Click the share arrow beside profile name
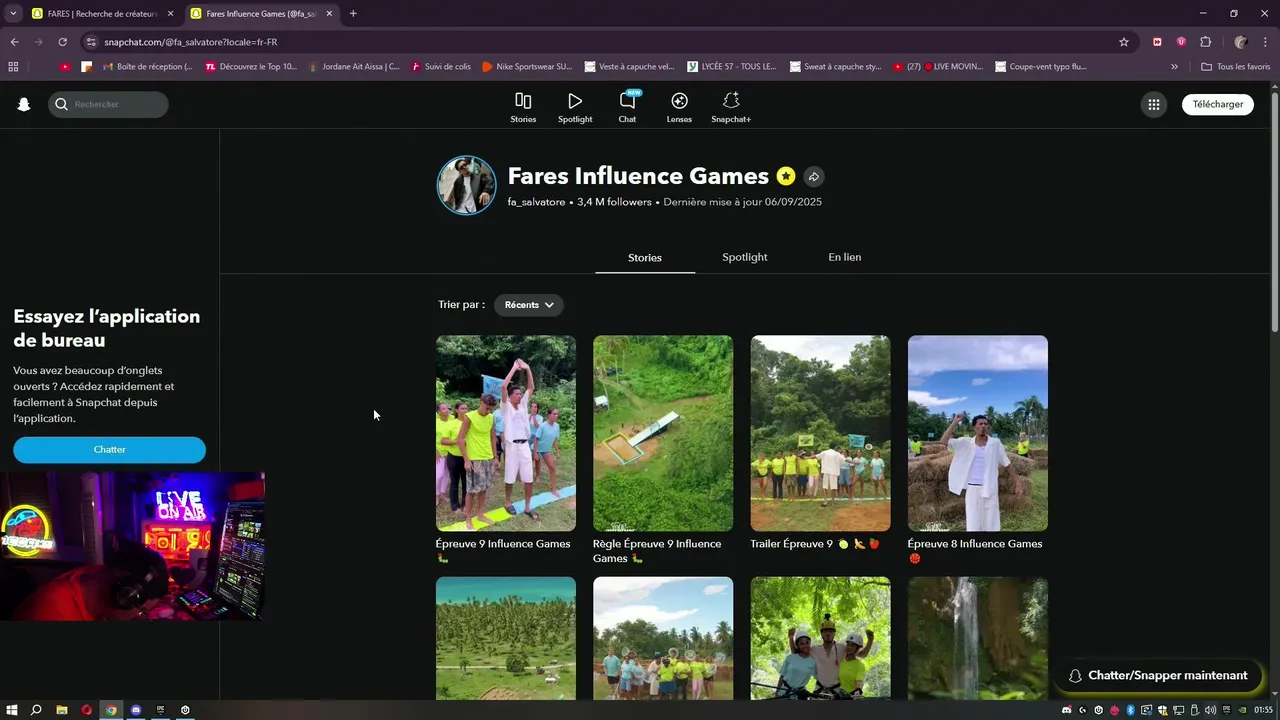This screenshot has width=1280, height=720. [x=814, y=176]
